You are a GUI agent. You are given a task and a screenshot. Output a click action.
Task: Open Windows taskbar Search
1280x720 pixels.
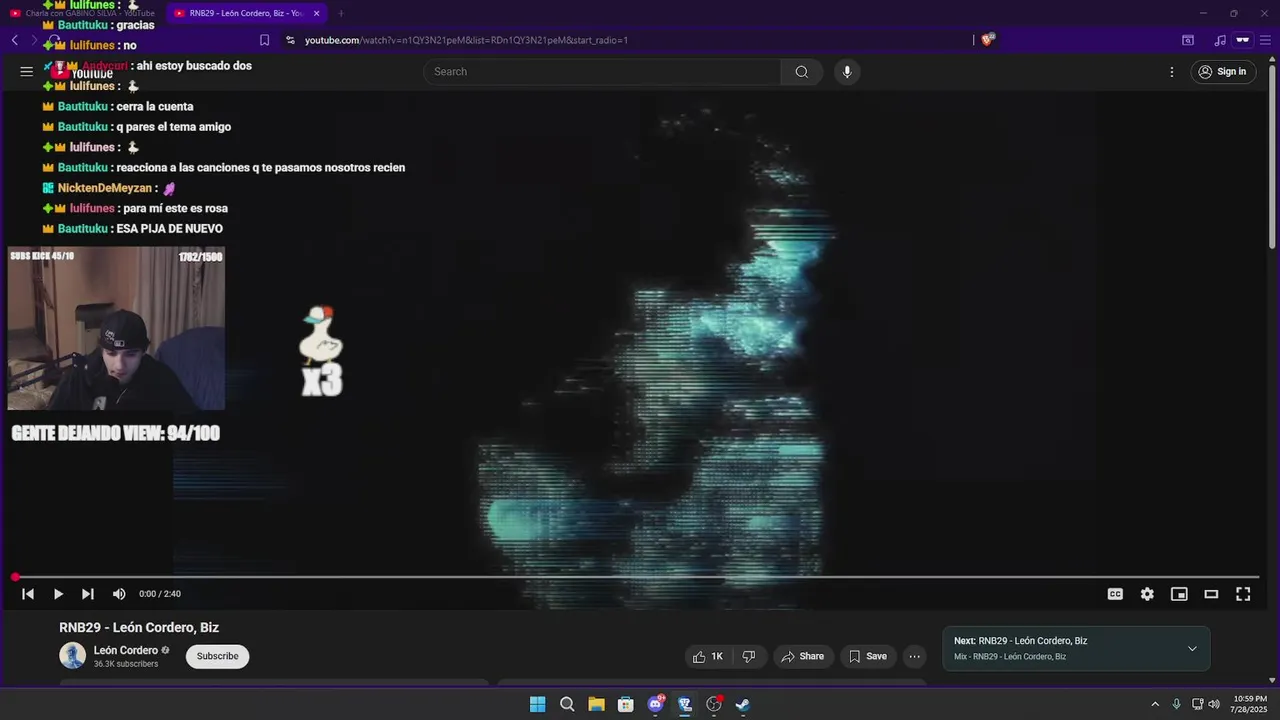[567, 704]
